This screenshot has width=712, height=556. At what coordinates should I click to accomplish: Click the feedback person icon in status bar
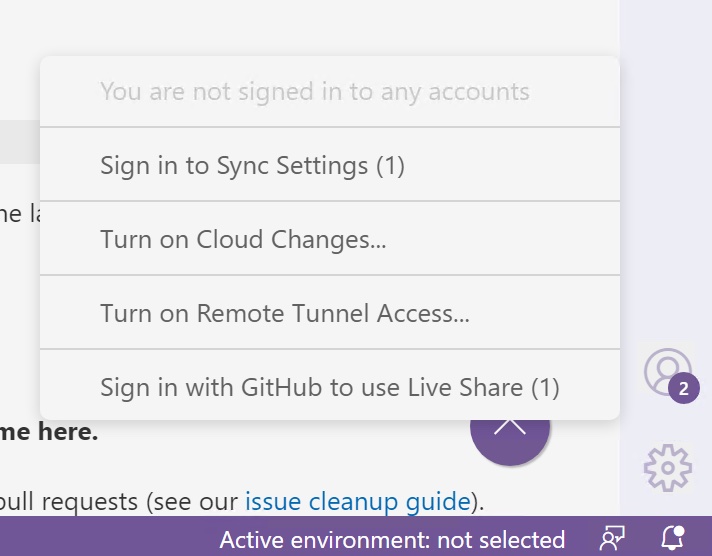611,539
